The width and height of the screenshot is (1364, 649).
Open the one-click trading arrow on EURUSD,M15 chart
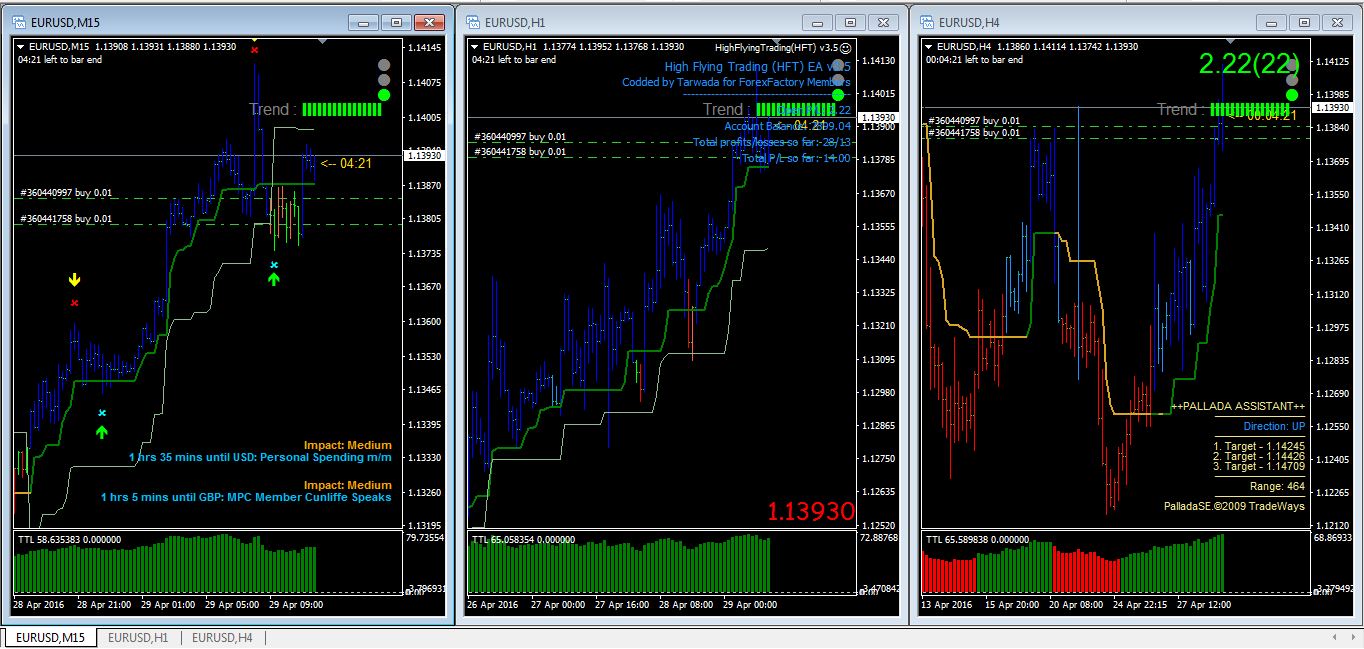pos(22,46)
